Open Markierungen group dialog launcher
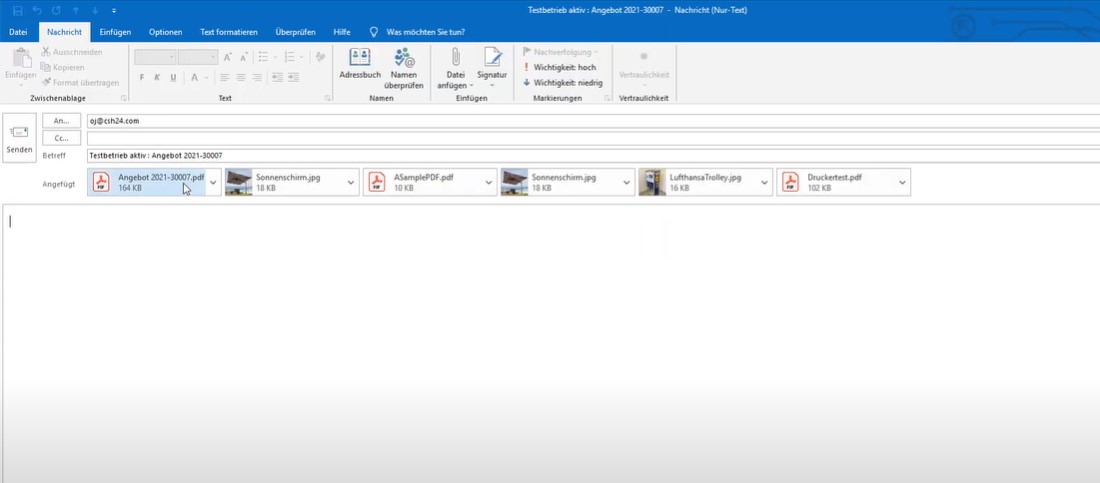 [607, 98]
